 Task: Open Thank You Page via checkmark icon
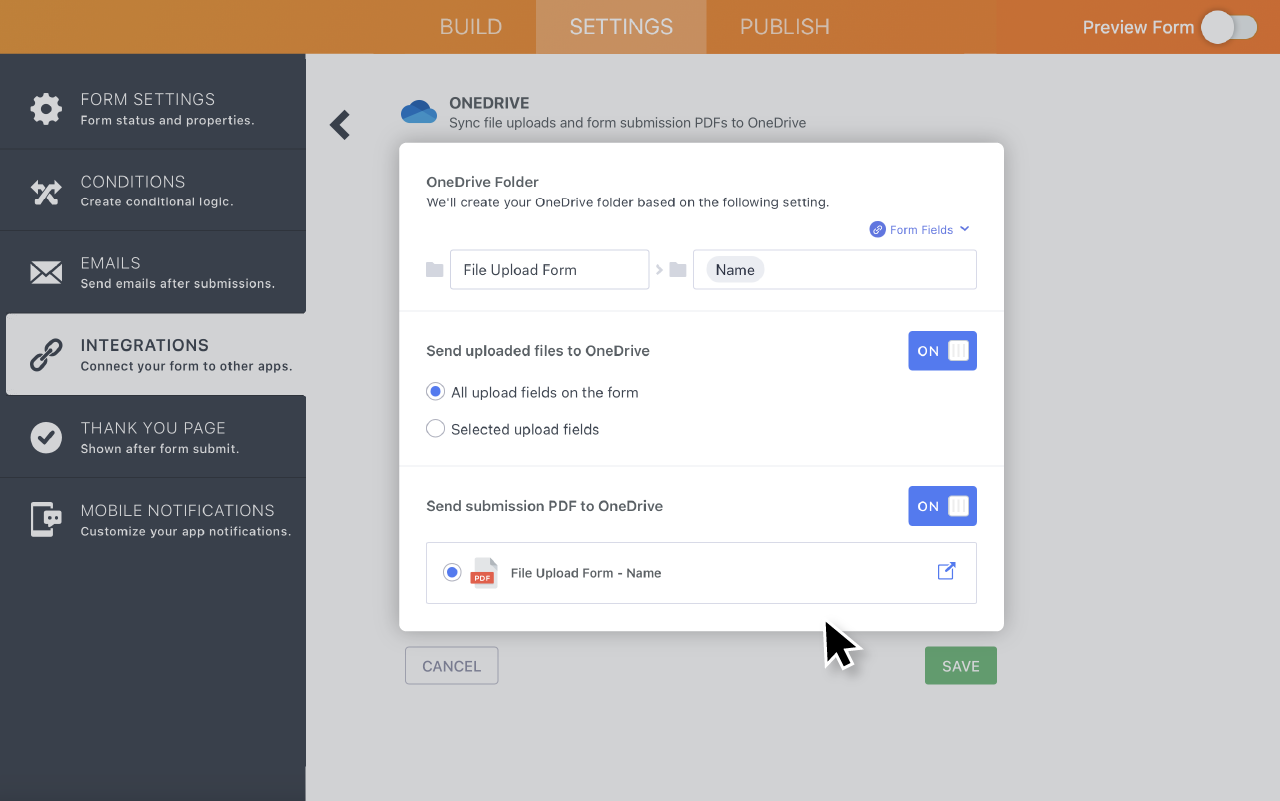click(x=46, y=436)
